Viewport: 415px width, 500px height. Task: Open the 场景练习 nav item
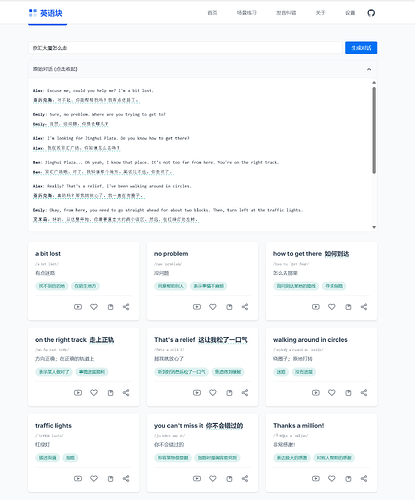(247, 13)
